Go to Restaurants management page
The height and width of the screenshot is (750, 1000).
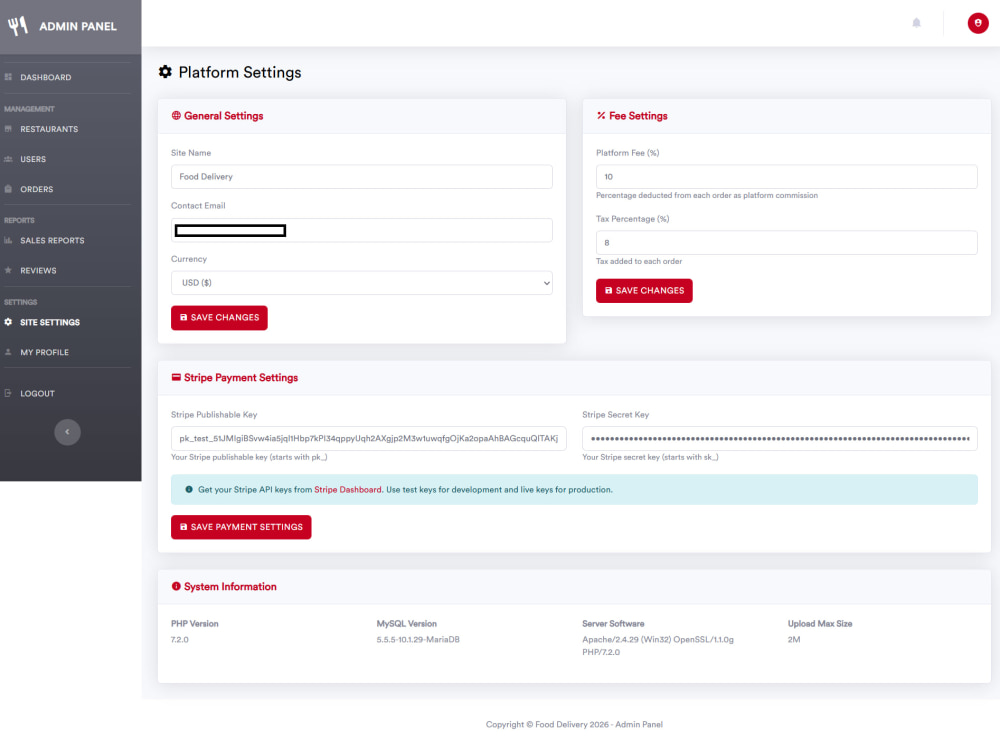coord(49,129)
